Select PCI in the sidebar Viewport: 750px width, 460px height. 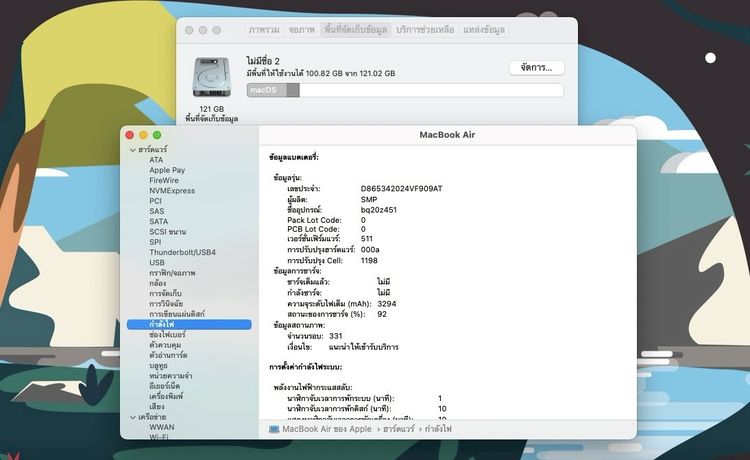point(155,201)
